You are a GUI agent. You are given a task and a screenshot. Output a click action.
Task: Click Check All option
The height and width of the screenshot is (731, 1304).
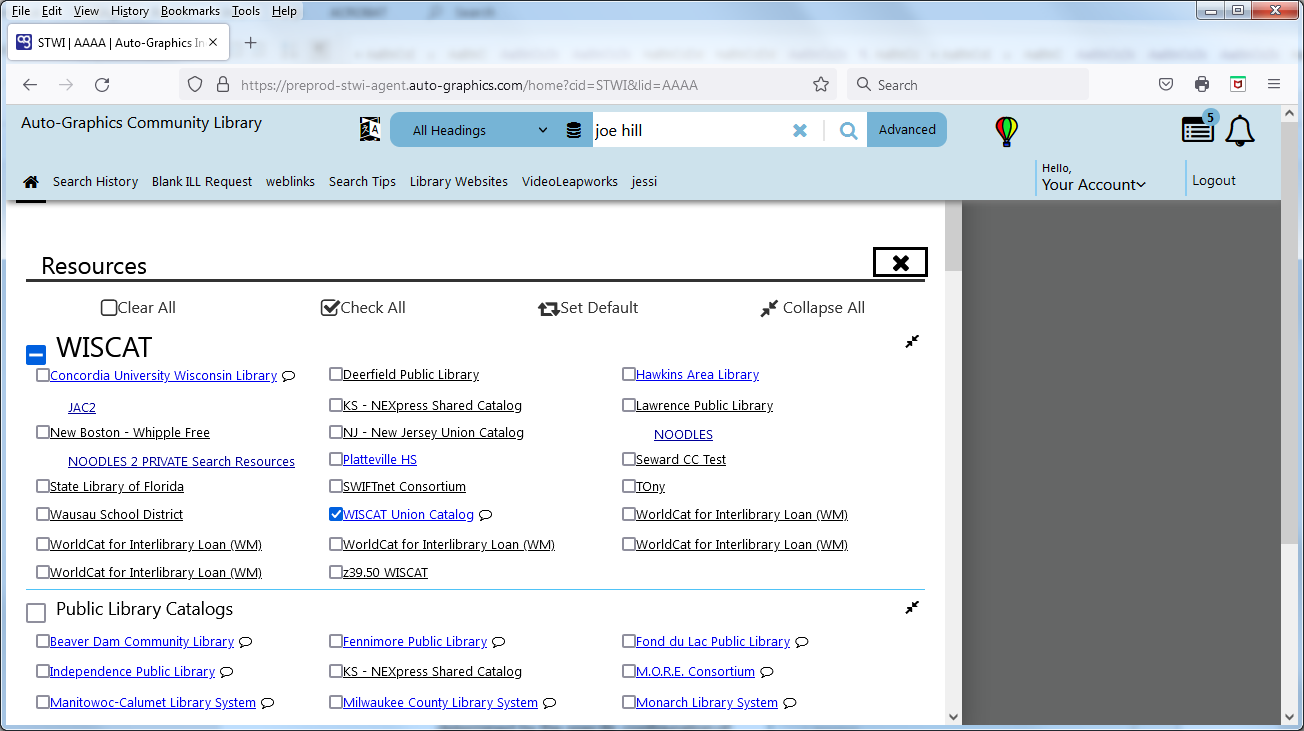pyautogui.click(x=363, y=308)
